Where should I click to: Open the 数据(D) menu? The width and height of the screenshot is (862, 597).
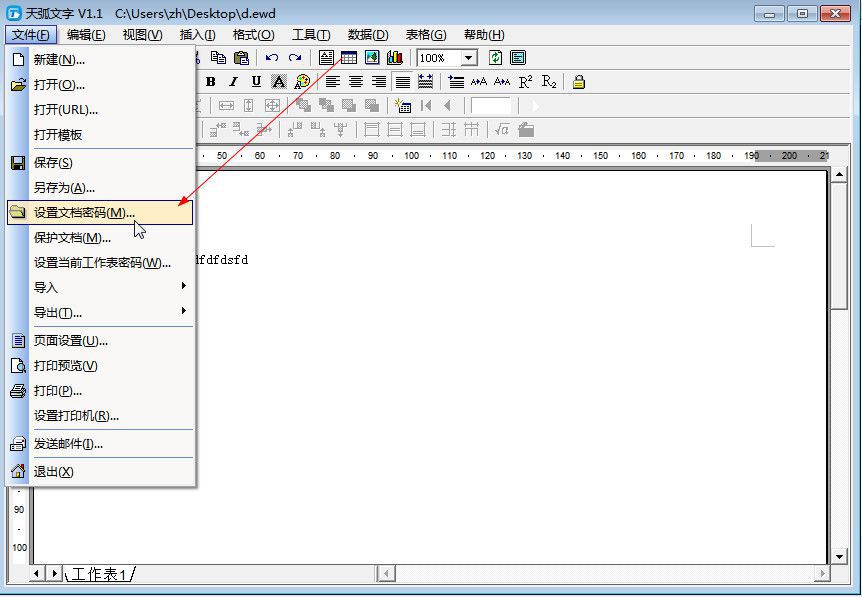pos(368,35)
